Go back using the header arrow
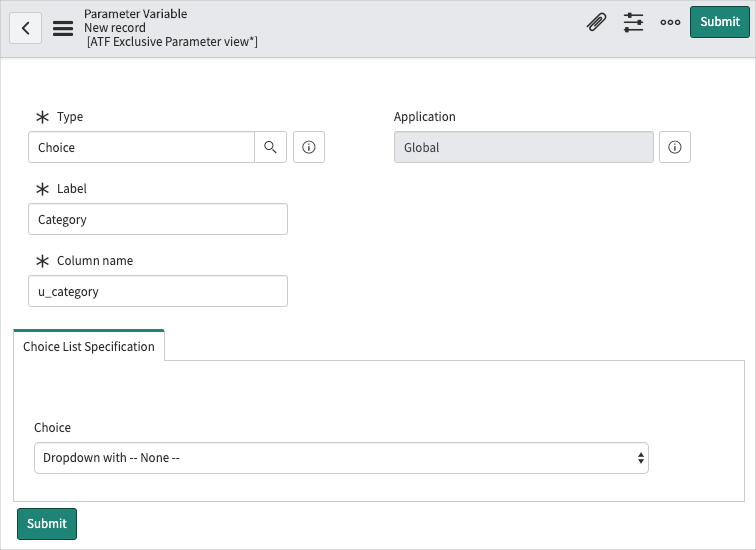The height and width of the screenshot is (550, 756). (x=26, y=28)
